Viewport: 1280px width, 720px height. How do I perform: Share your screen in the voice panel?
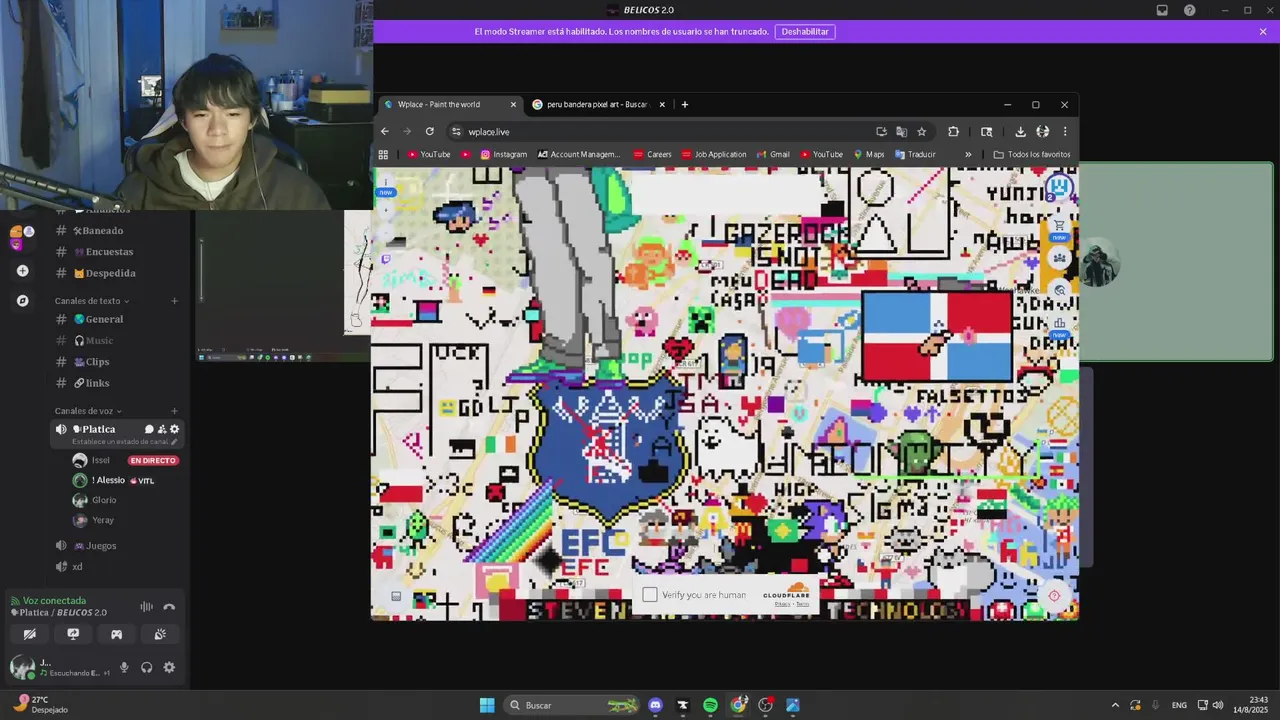73,634
